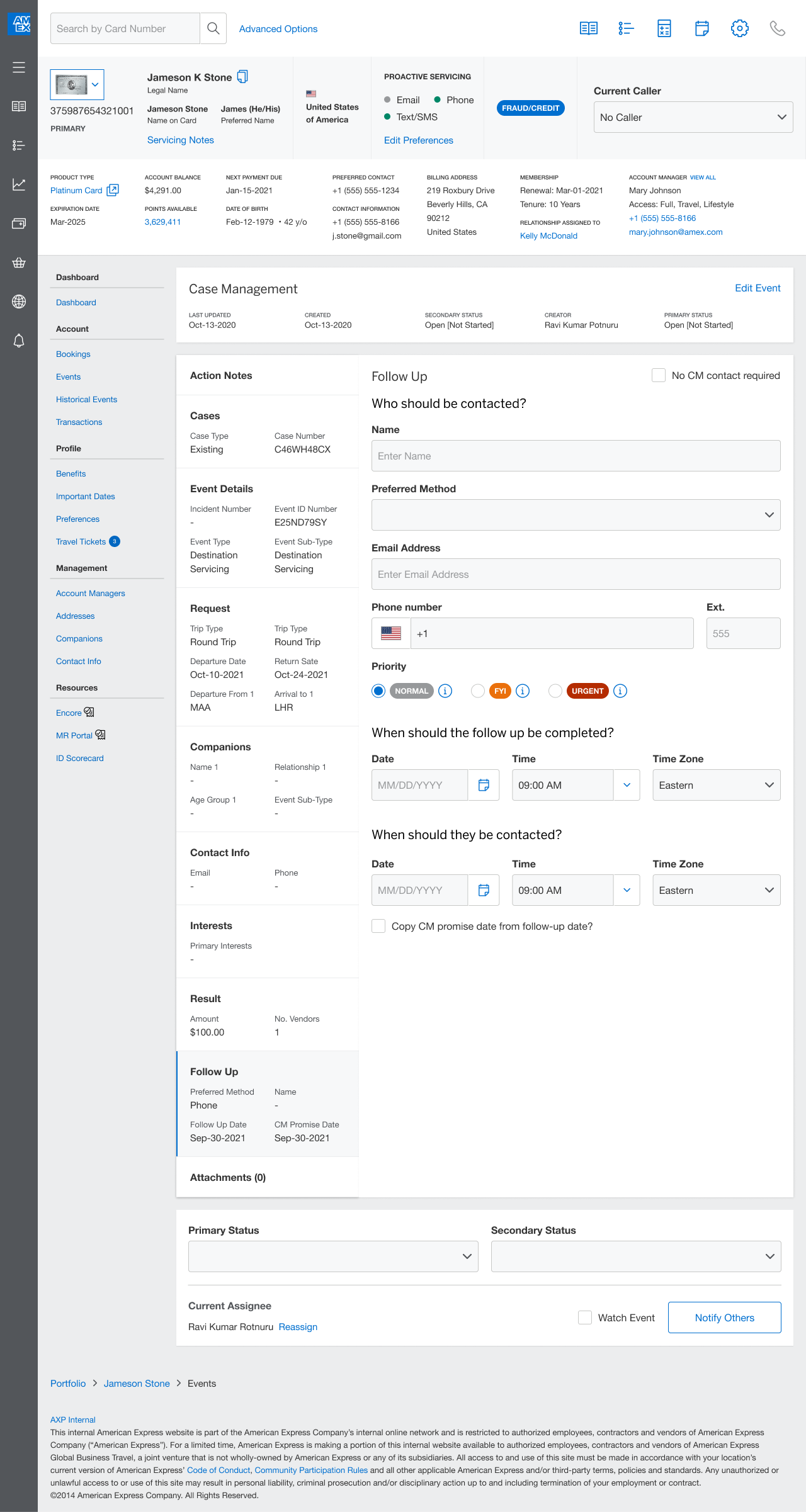Screen dimensions: 806x1512
Task: Open follow-up completion date calendar picker
Action: coord(484,785)
